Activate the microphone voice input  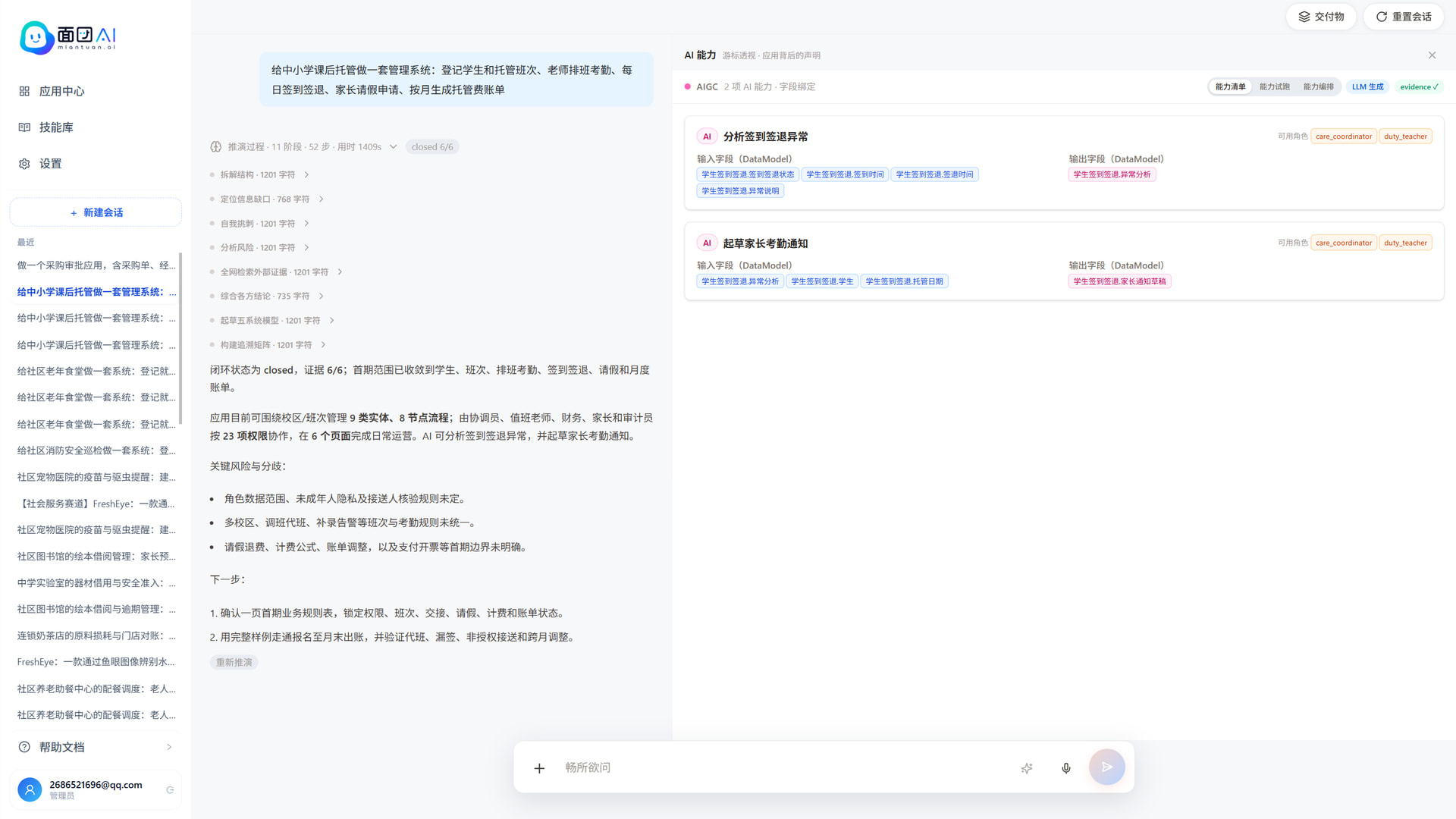click(1066, 768)
